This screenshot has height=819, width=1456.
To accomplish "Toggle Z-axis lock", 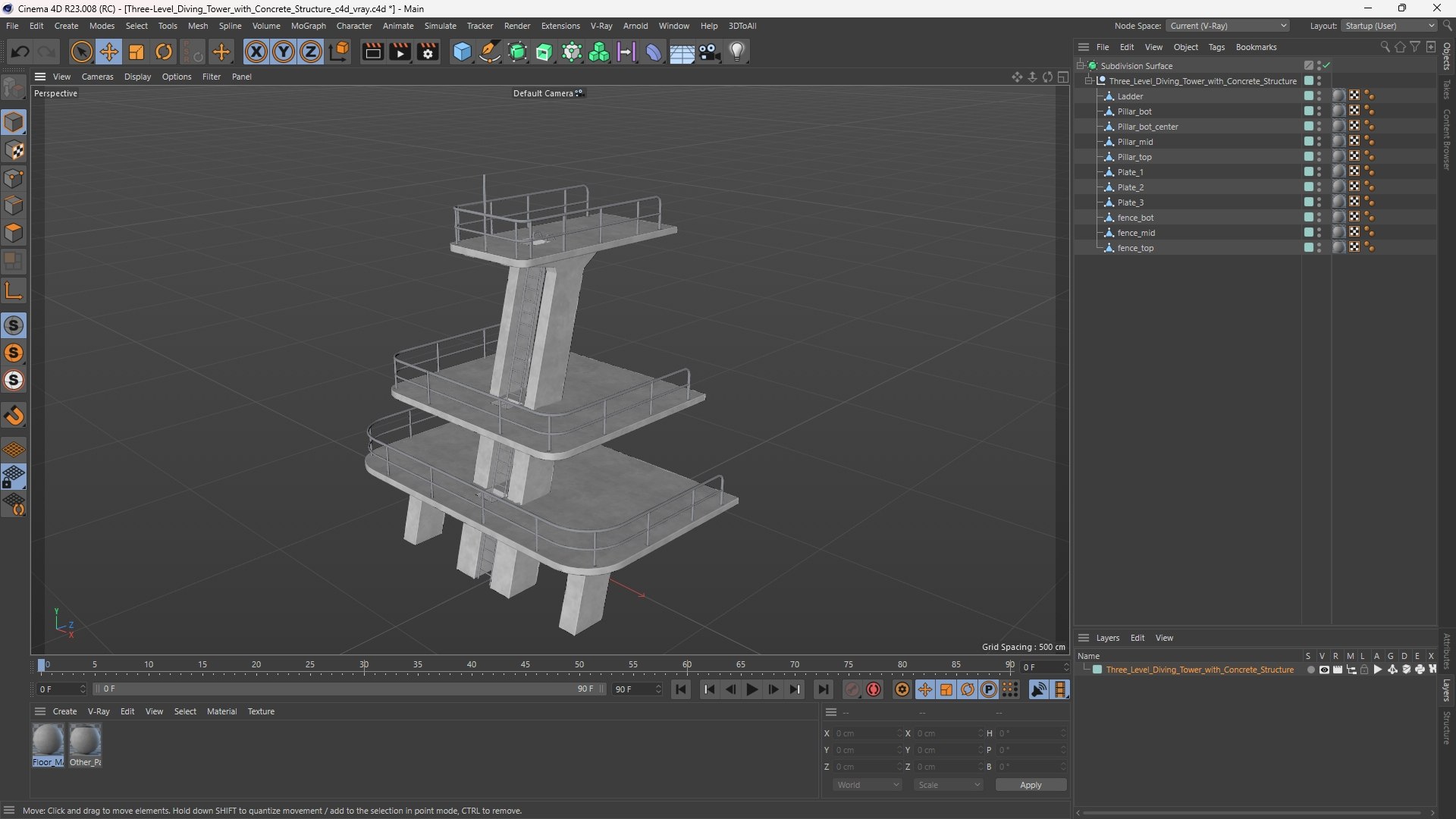I will [311, 52].
